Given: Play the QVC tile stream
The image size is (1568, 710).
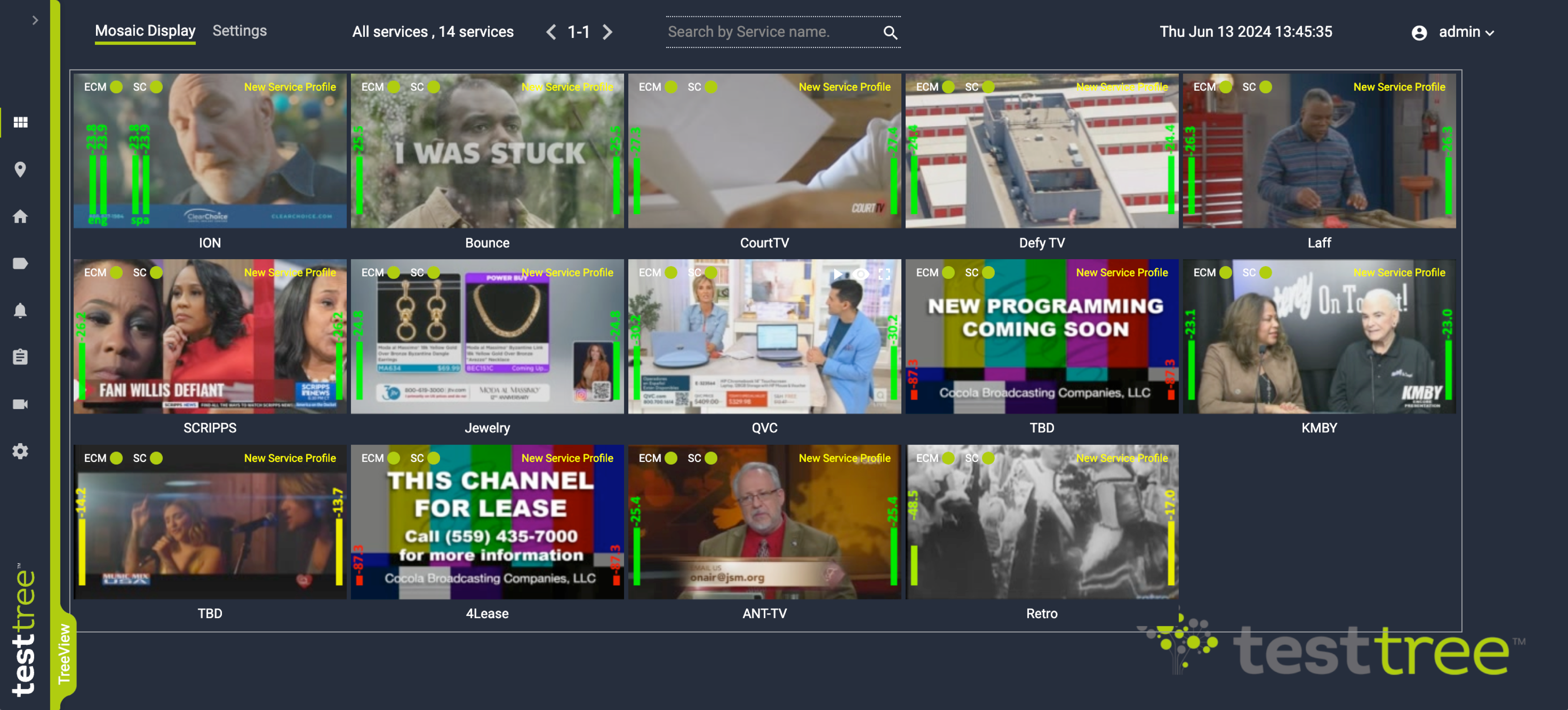Looking at the screenshot, I should click(838, 274).
